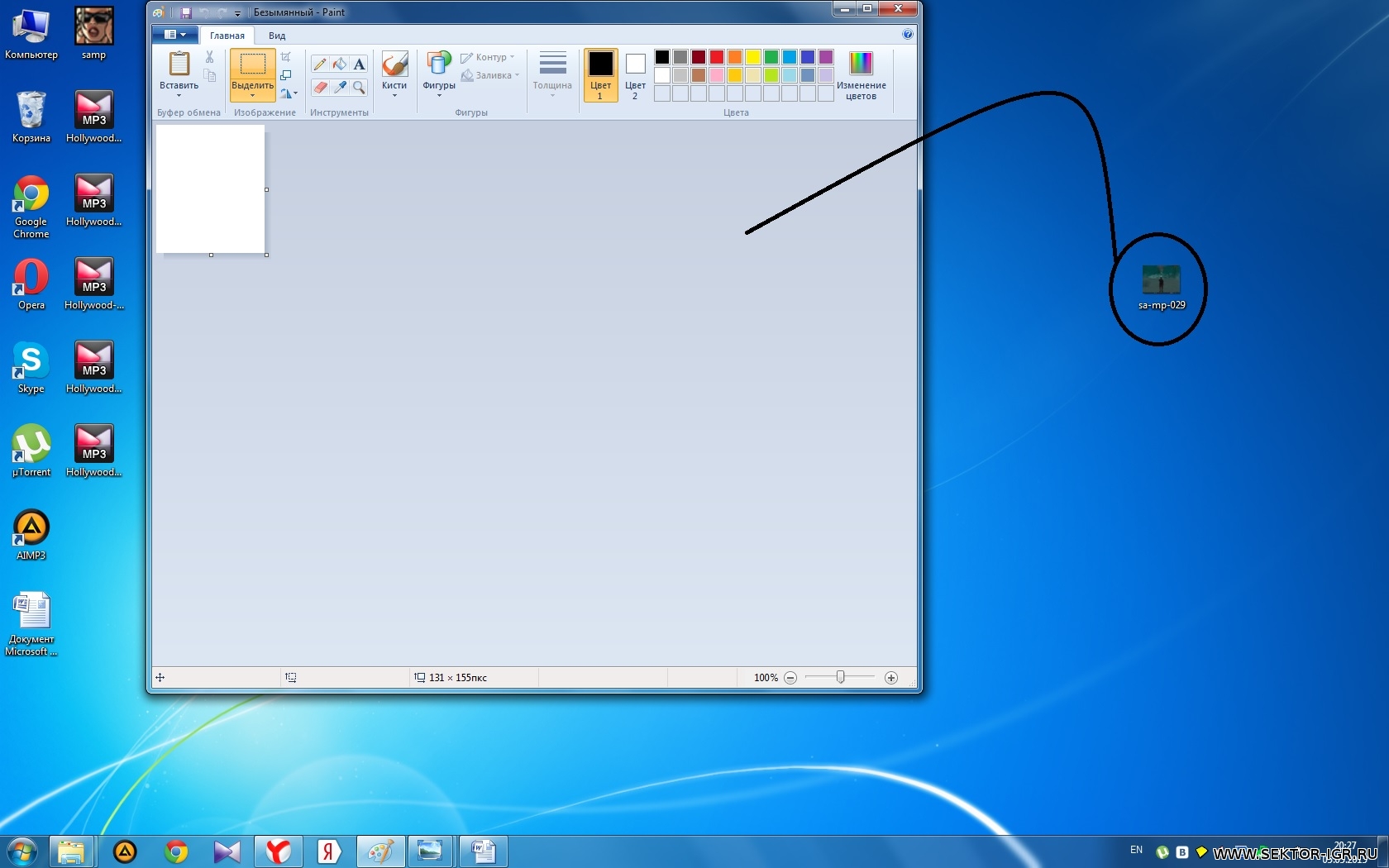This screenshot has width=1389, height=868.
Task: Select the Text tool (letter A)
Action: pos(359,64)
